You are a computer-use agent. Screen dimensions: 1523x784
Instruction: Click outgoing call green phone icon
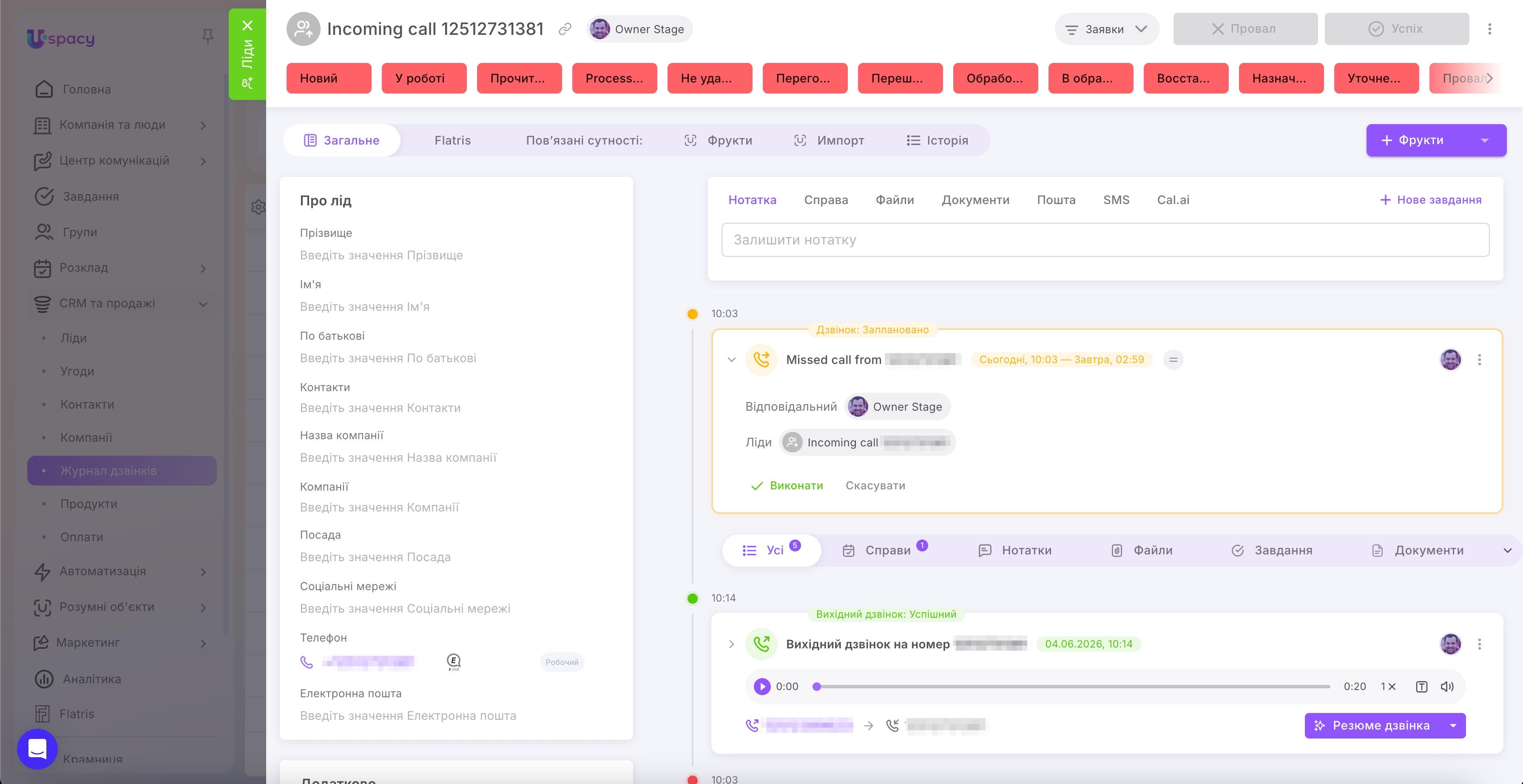click(x=761, y=644)
